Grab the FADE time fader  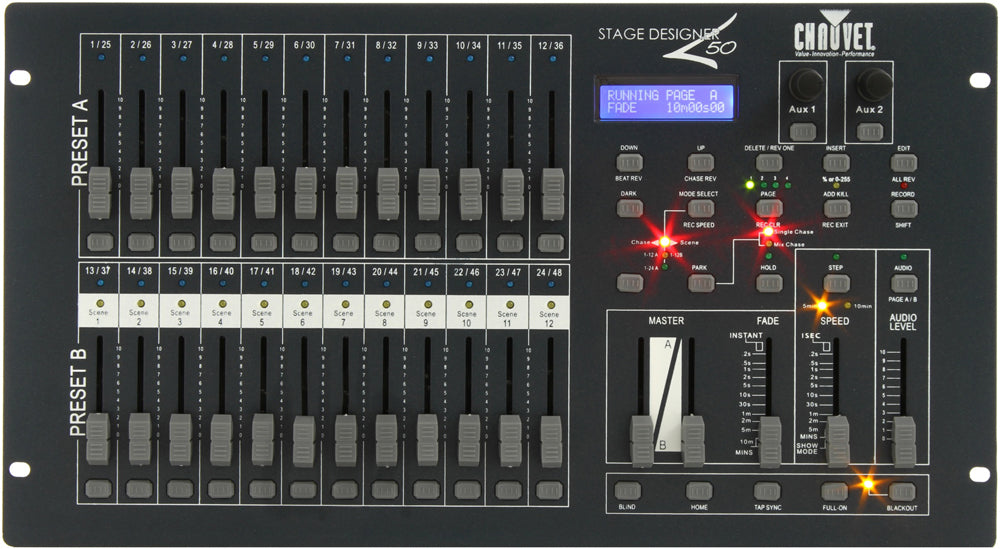pos(770,442)
